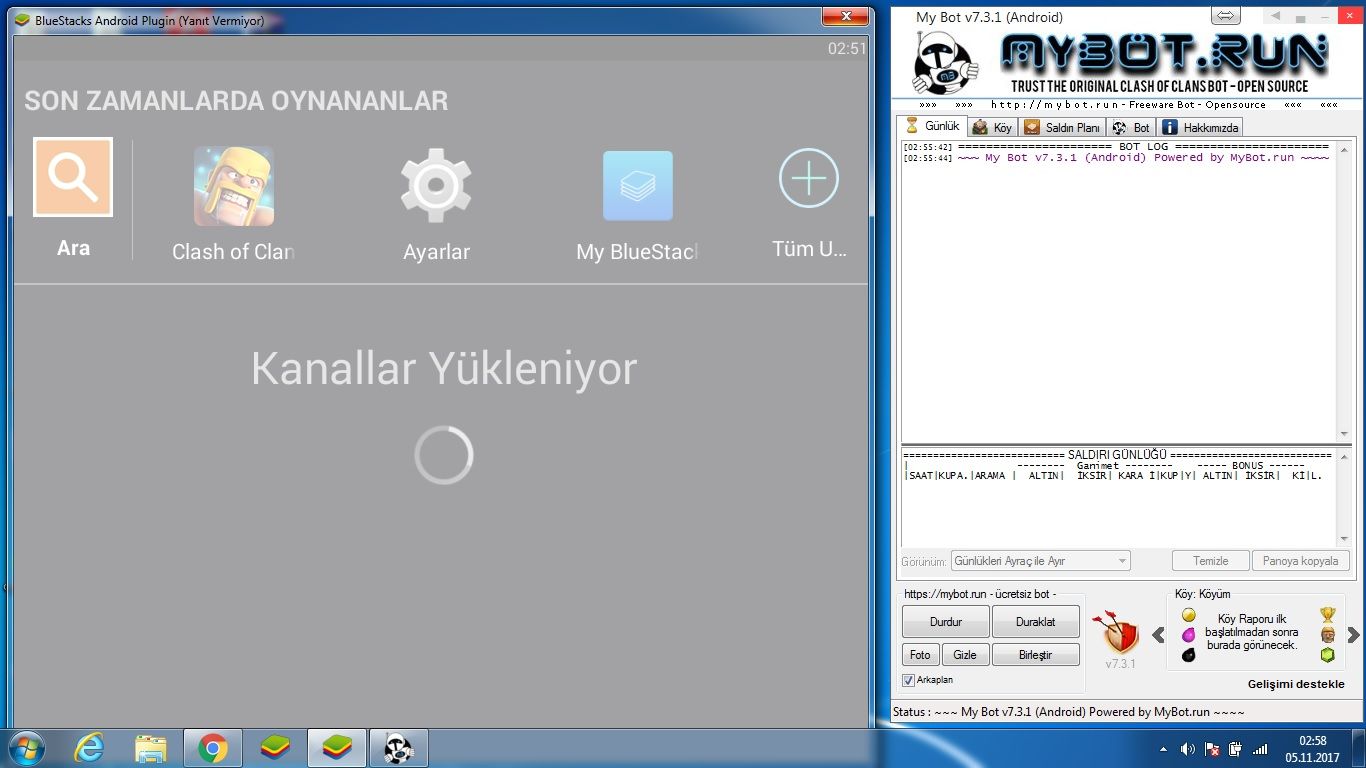Viewport: 1366px width, 768px height.
Task: Click the dark elixir drop icon
Action: coord(1189,655)
